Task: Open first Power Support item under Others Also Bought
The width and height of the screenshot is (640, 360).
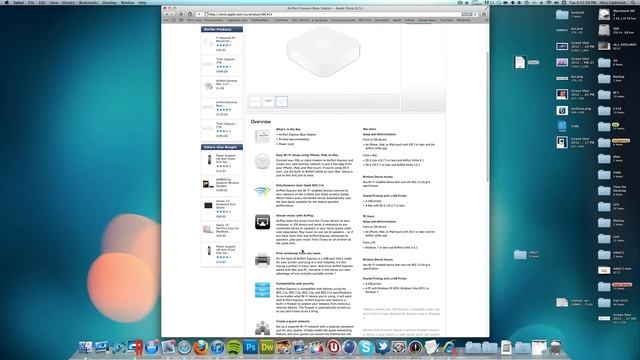Action: pos(222,162)
